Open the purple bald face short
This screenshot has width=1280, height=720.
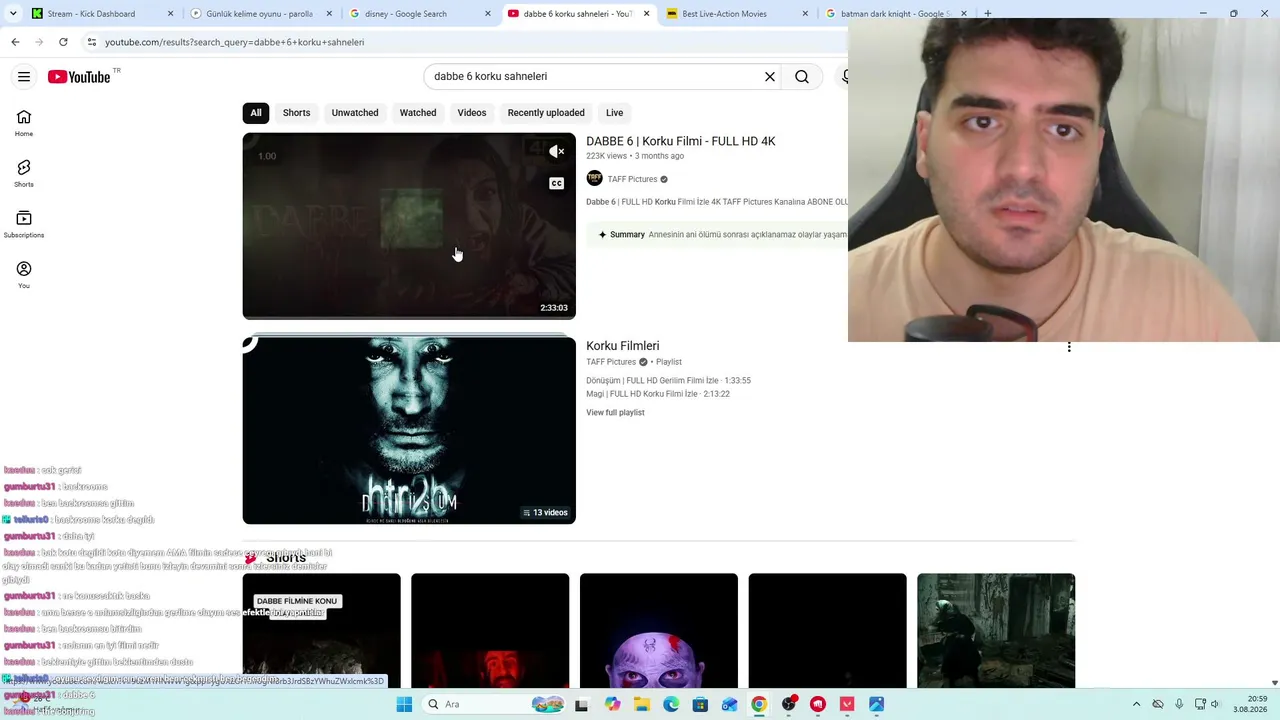(659, 630)
